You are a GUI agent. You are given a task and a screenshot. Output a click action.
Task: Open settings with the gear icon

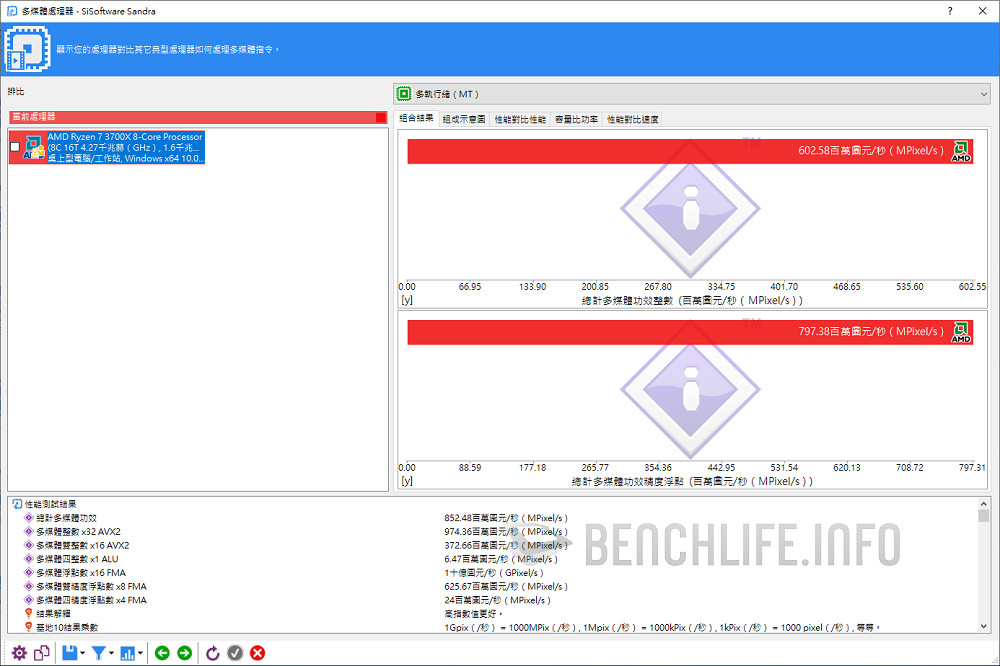coord(19,653)
